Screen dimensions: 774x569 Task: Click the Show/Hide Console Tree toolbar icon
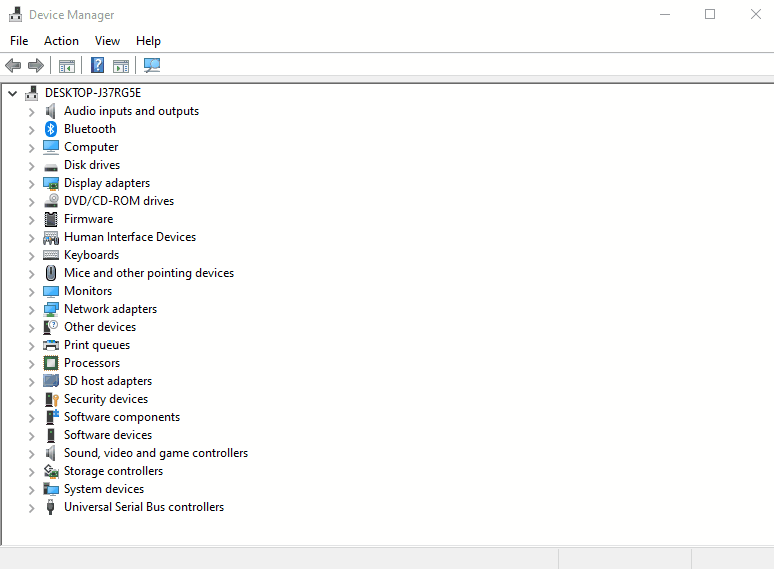(67, 66)
